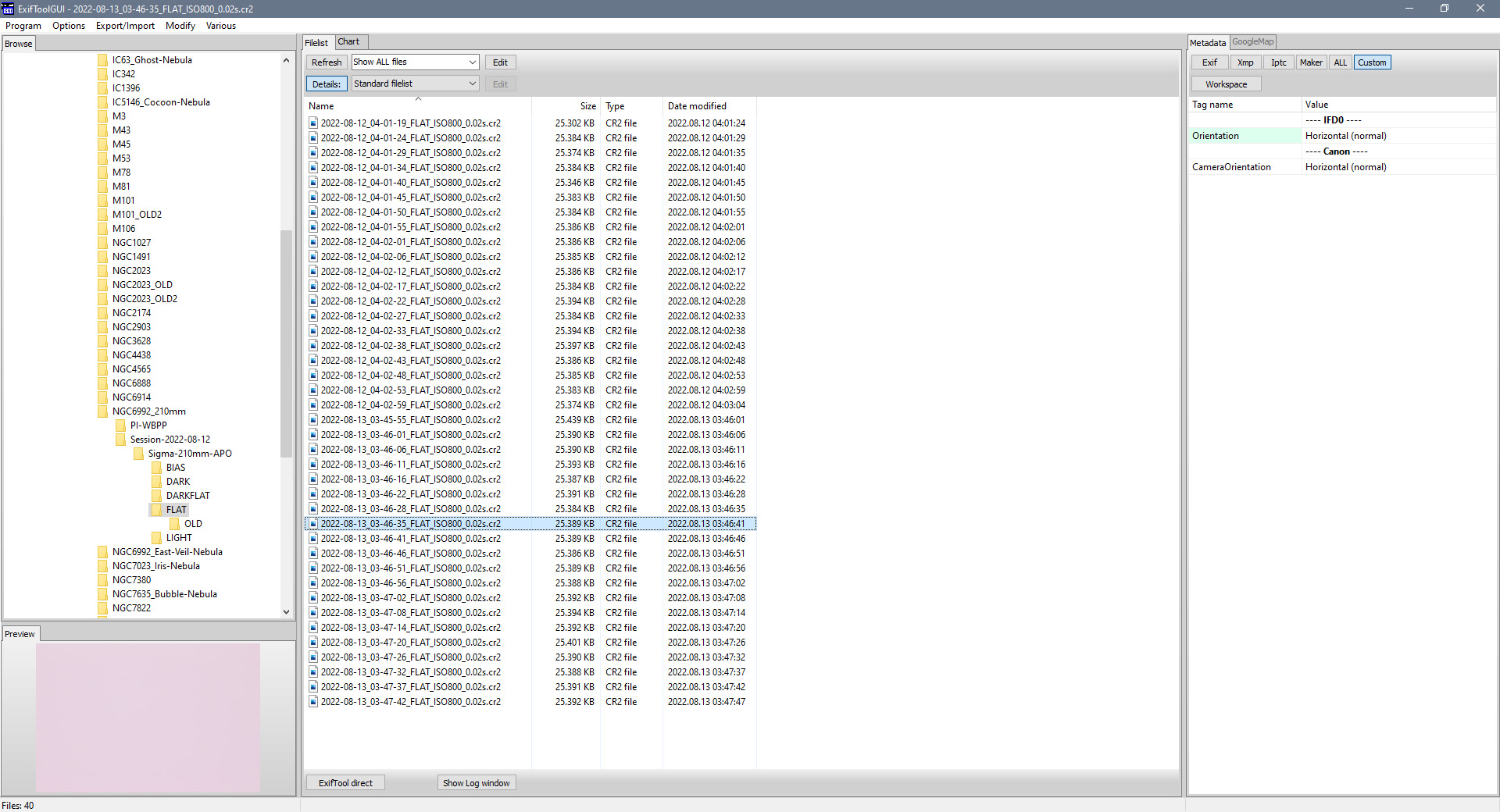Click the LIGHT folder icon
This screenshot has width=1500, height=812.
coord(156,538)
